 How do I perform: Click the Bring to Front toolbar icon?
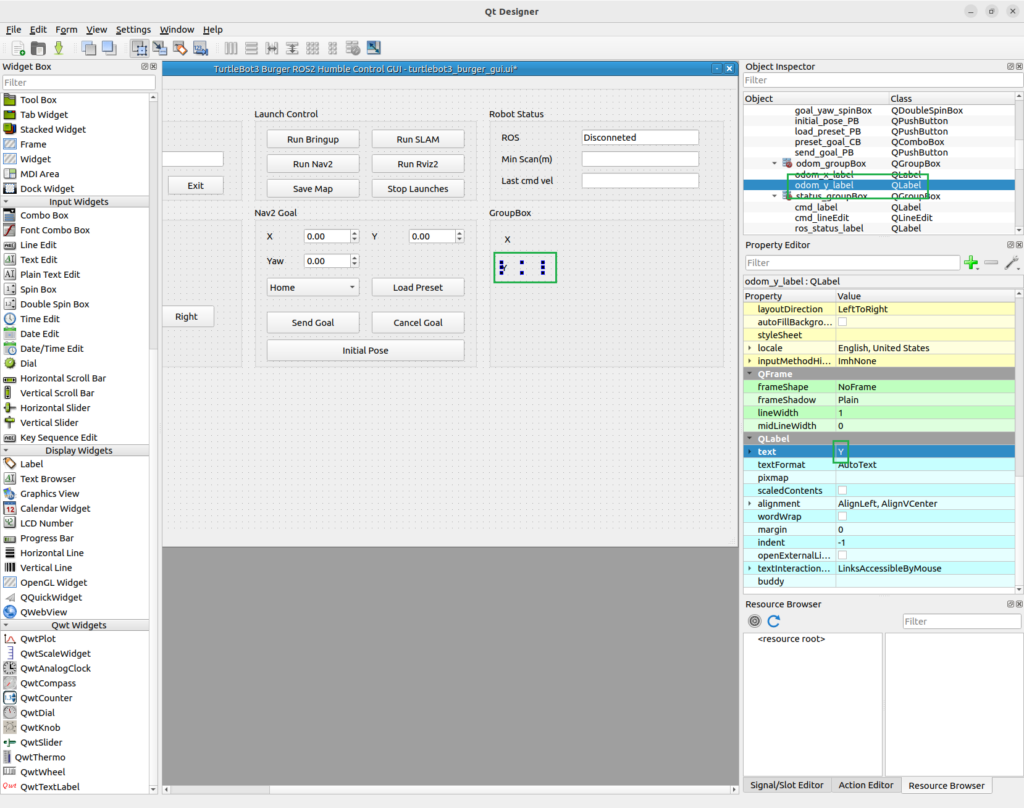[109, 48]
